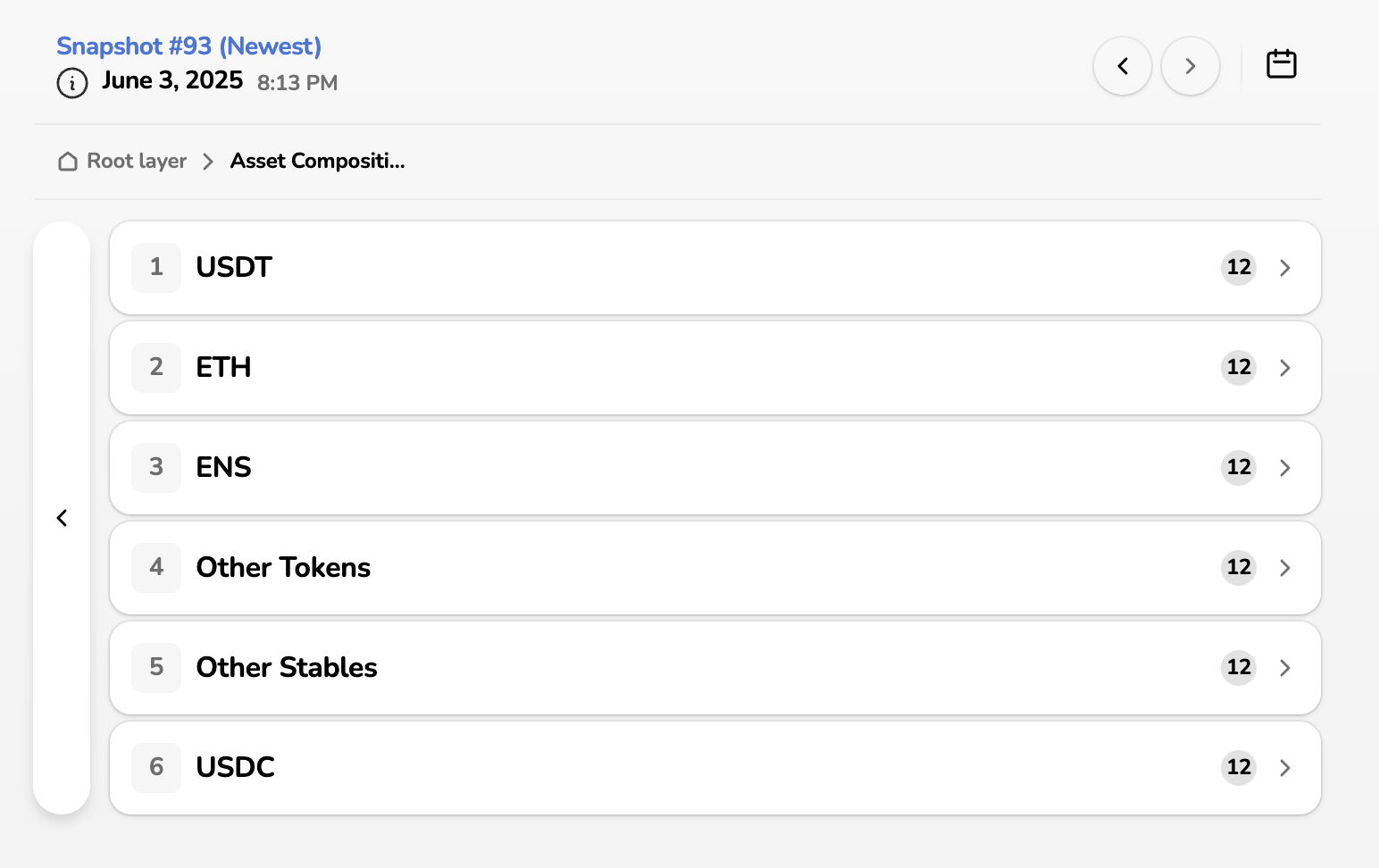Expand the ENS row chevron

pos(1284,468)
